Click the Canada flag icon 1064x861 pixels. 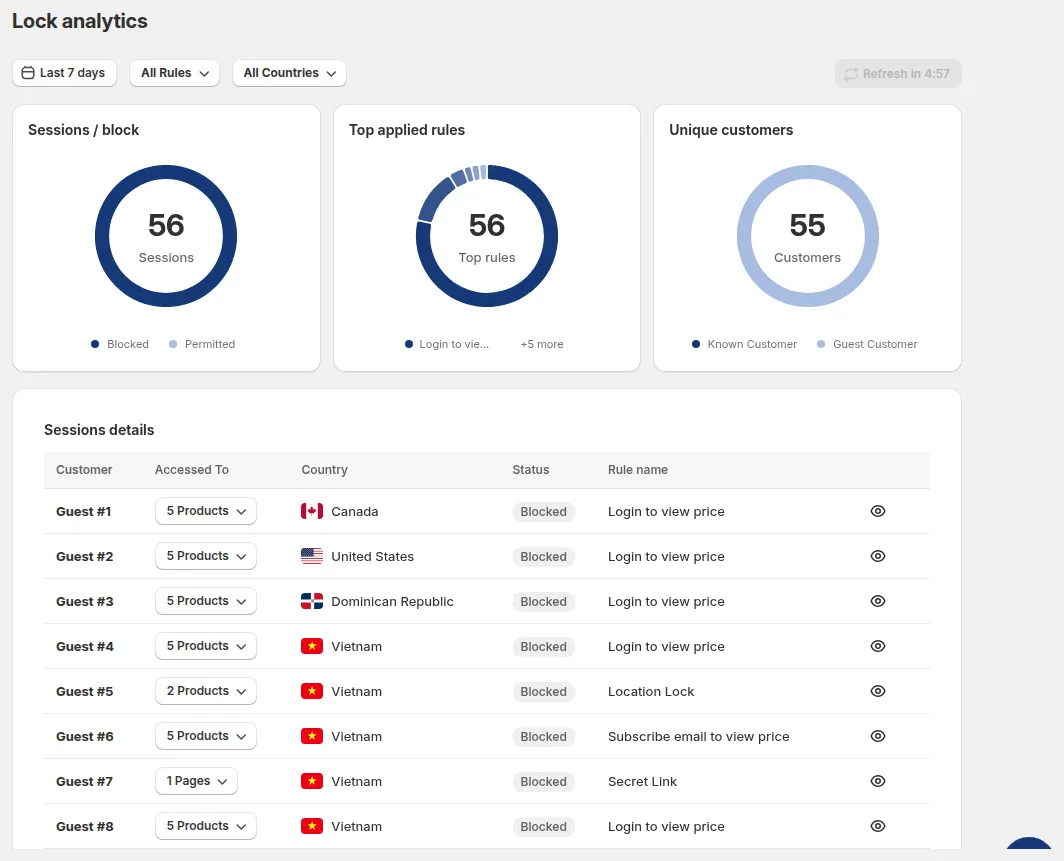[x=312, y=511]
